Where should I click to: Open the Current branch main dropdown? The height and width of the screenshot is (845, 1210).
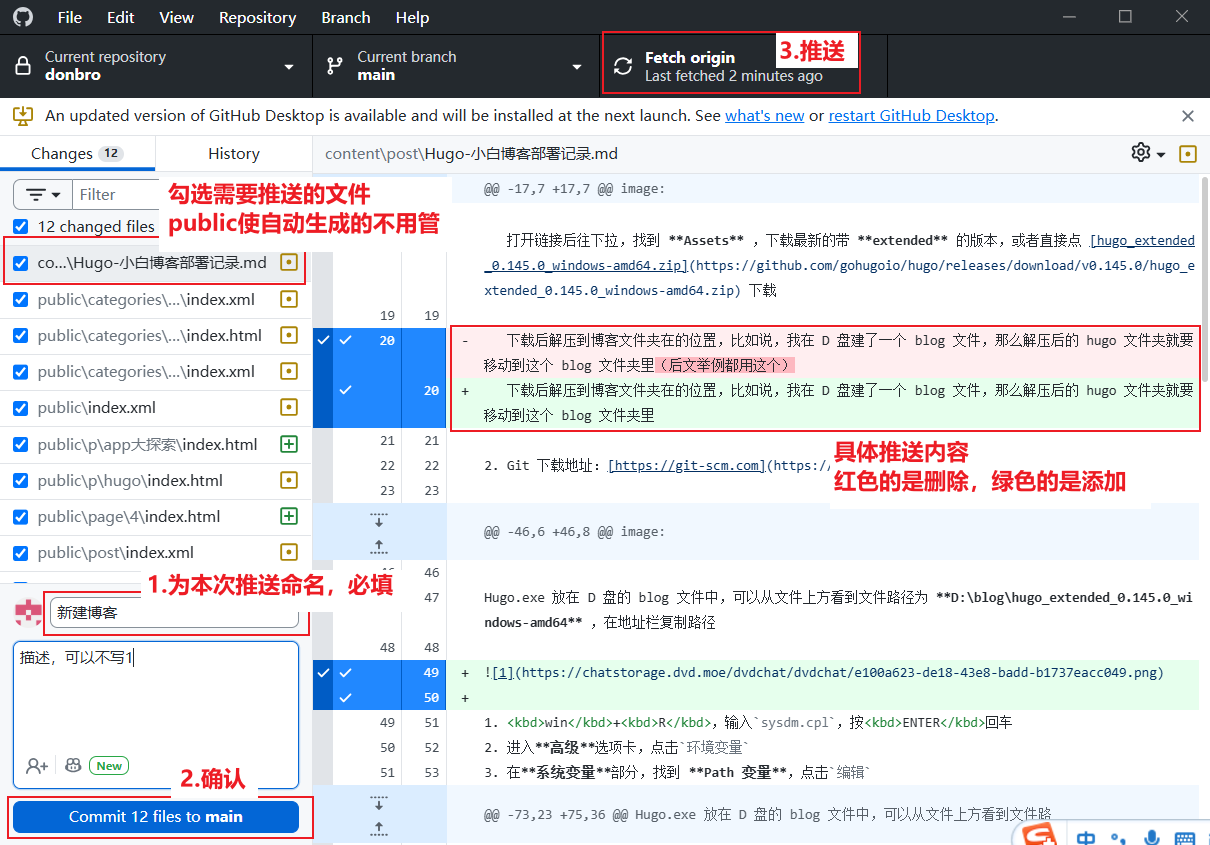tap(456, 66)
